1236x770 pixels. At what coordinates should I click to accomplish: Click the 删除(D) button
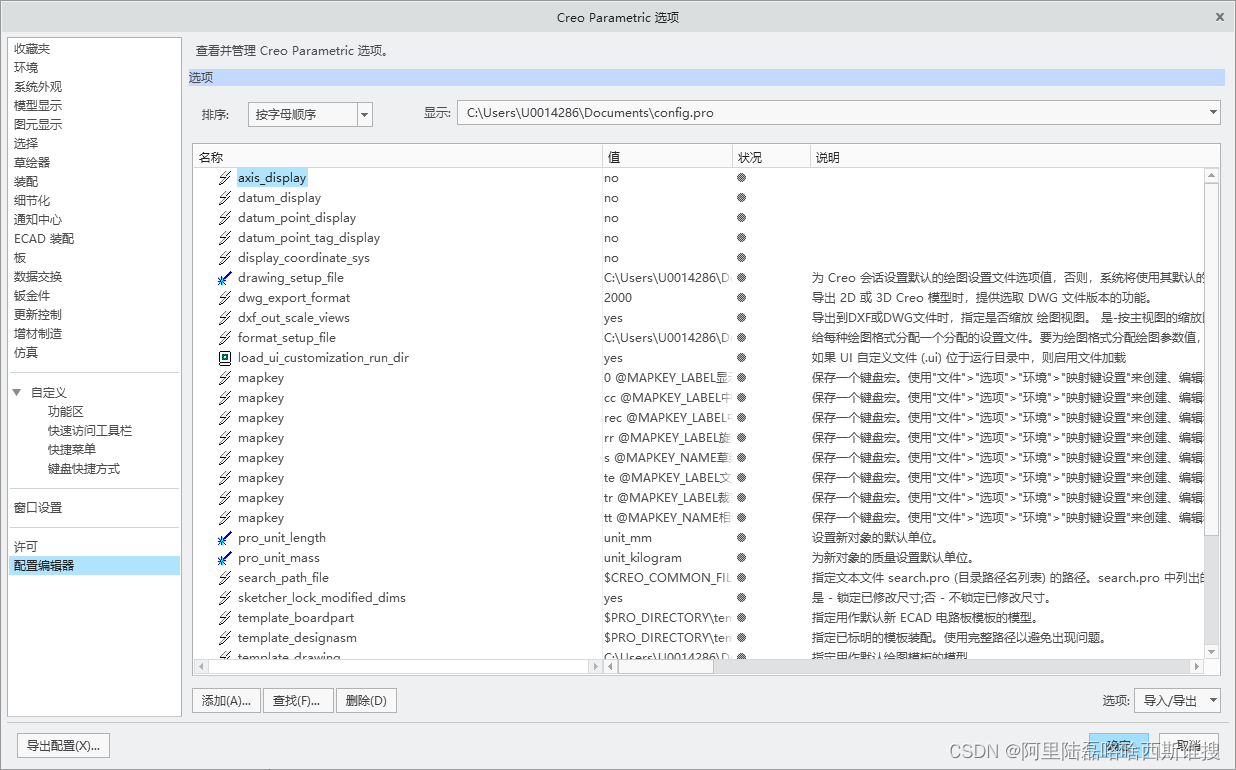click(366, 701)
